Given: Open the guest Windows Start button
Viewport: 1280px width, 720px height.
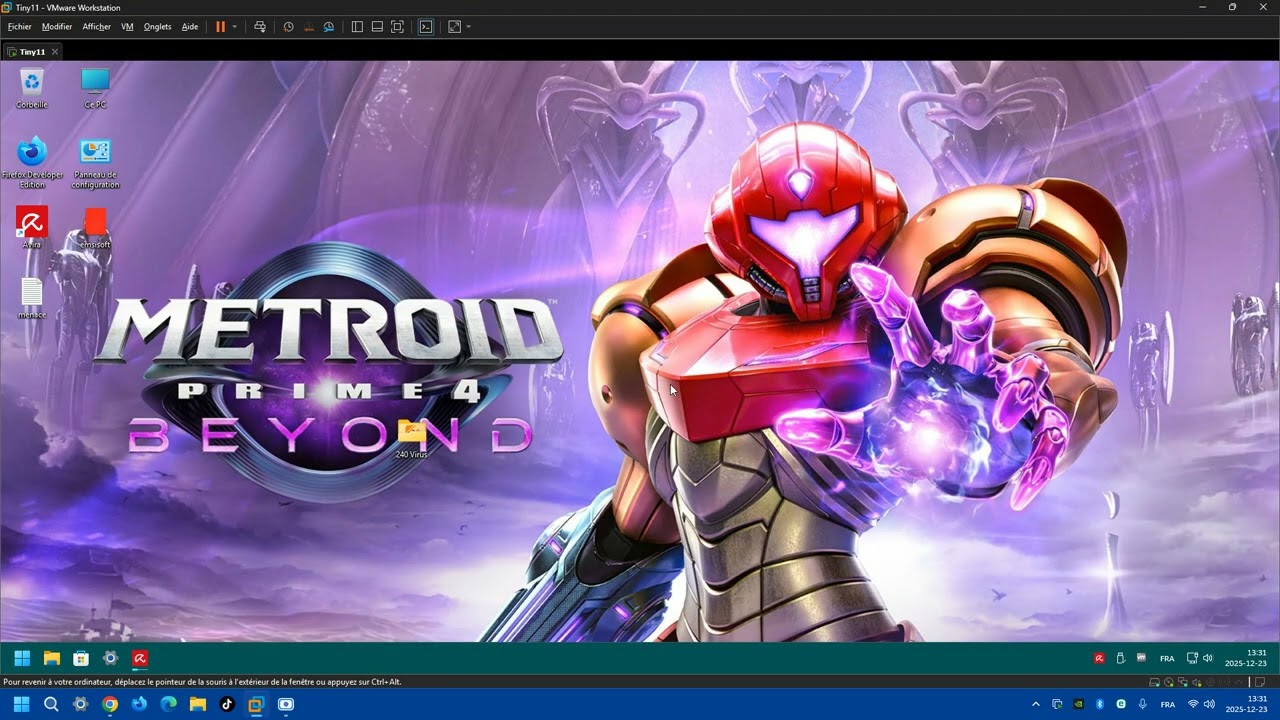Looking at the screenshot, I should pos(21,658).
